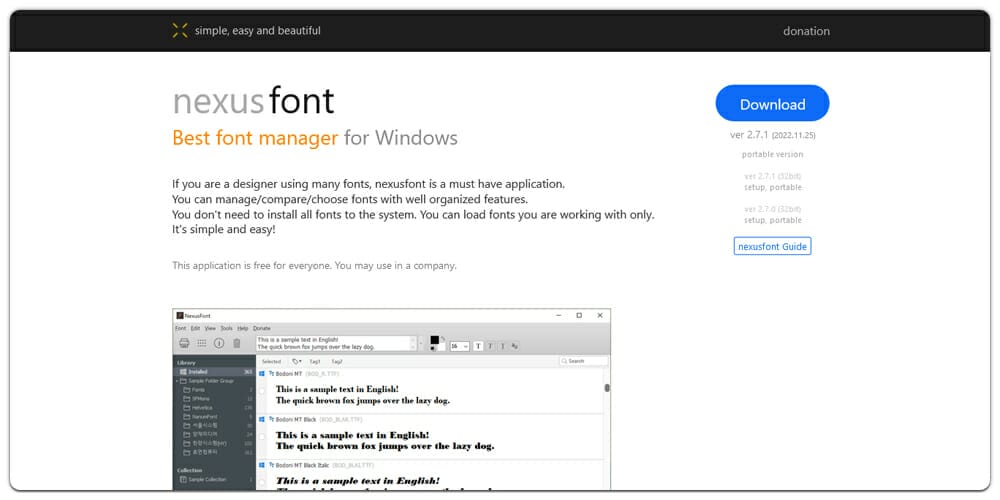Click the yellow logo icon in header

[x=180, y=31]
